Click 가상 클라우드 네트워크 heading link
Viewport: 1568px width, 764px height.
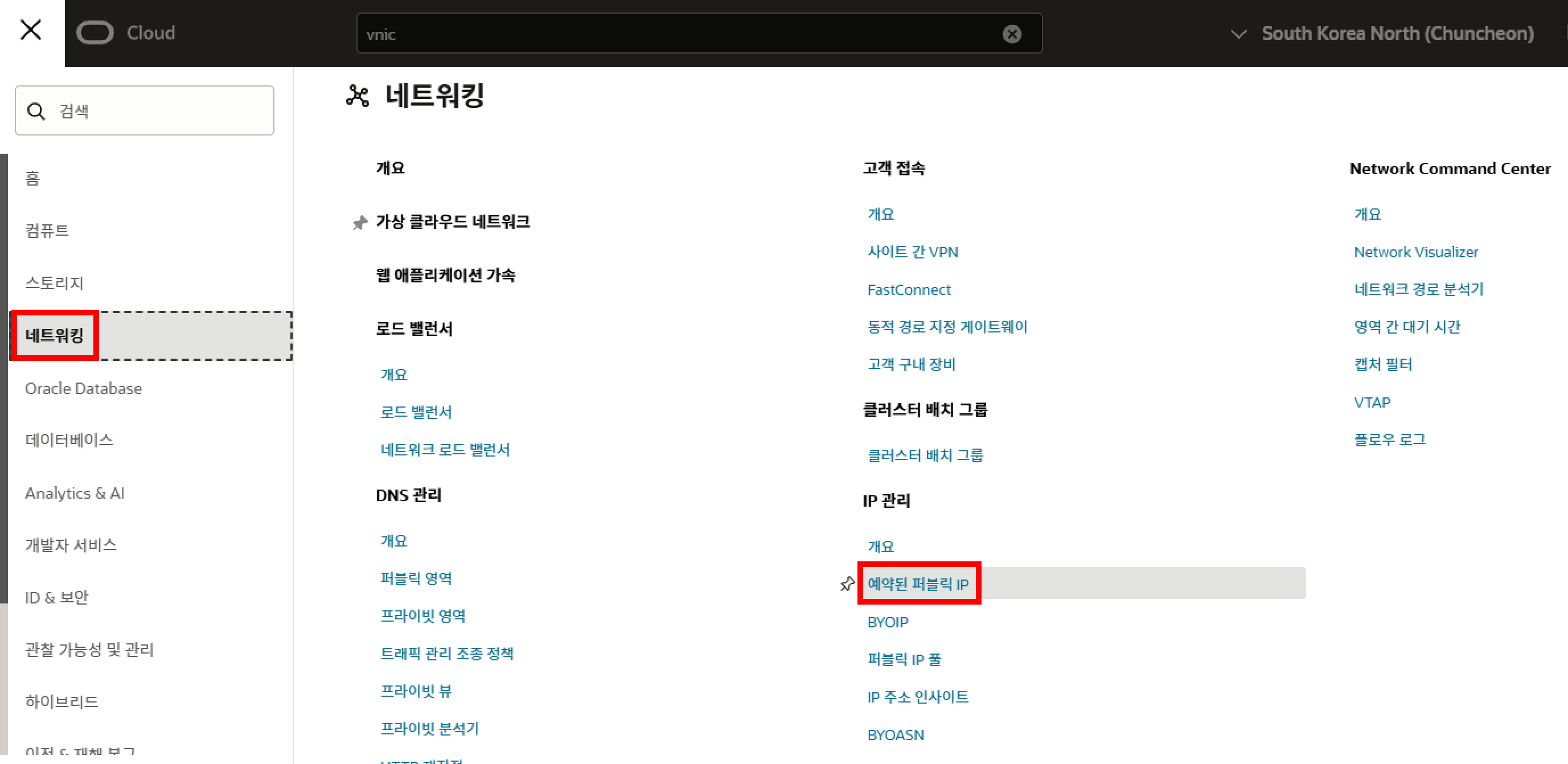coord(452,221)
